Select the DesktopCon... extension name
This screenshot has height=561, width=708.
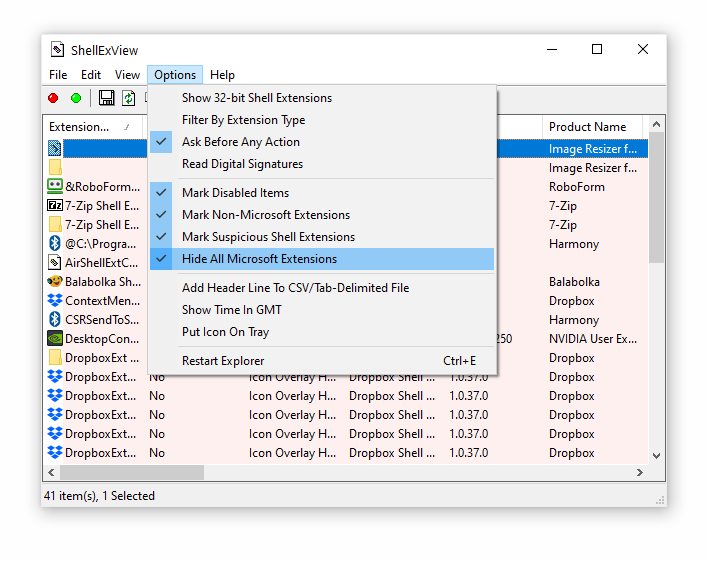tap(102, 338)
